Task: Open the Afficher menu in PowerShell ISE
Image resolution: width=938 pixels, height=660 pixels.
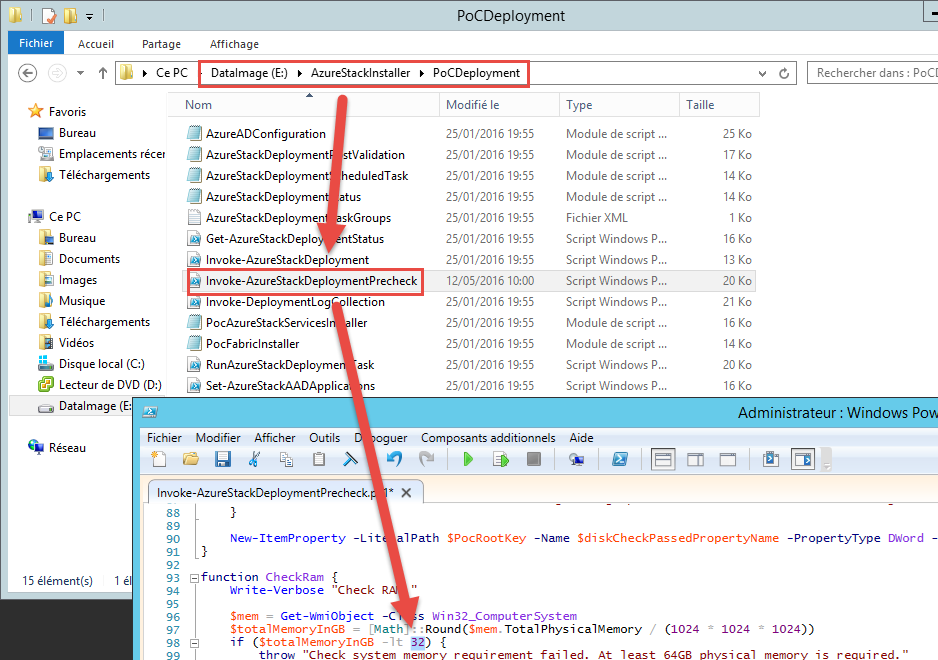Action: click(275, 438)
